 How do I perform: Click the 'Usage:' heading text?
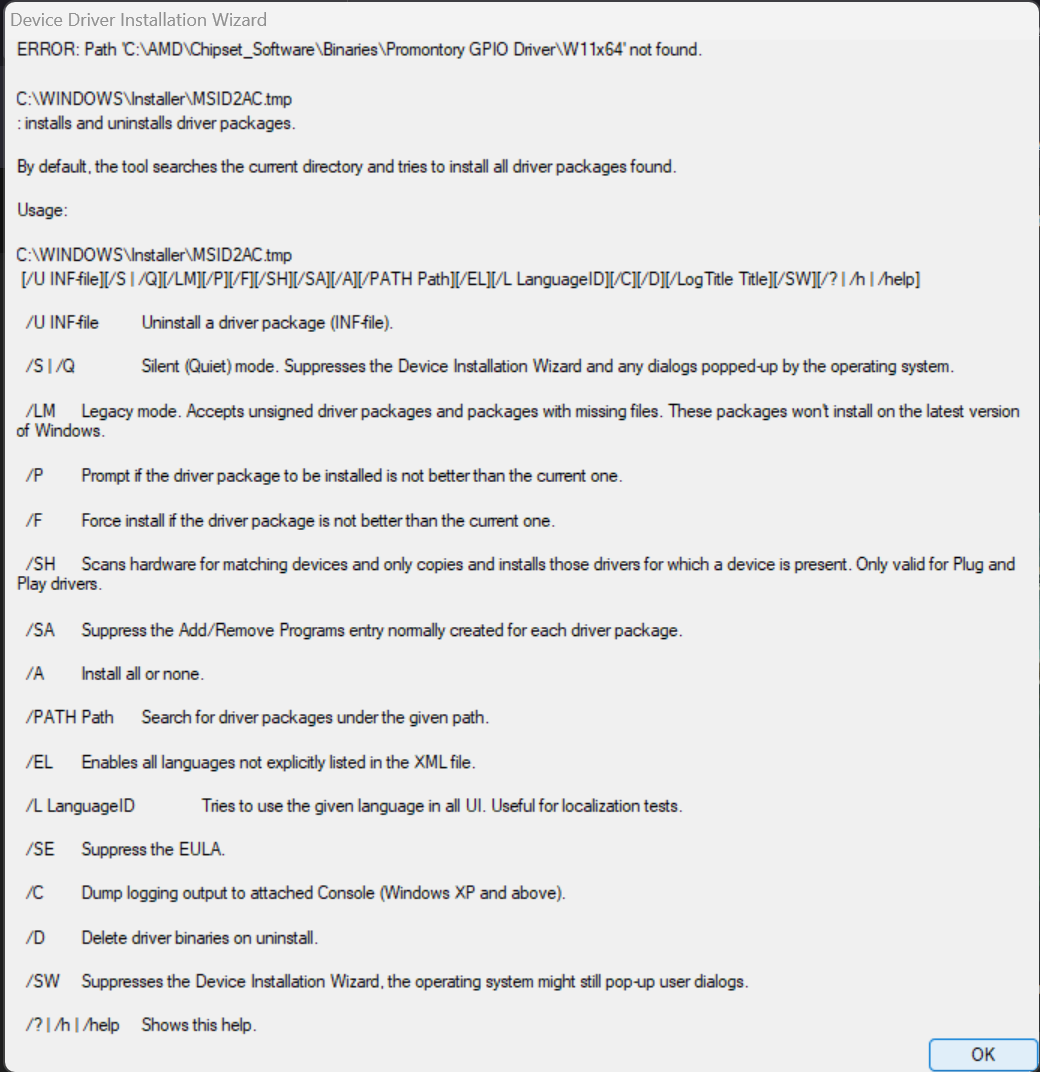[x=42, y=211]
